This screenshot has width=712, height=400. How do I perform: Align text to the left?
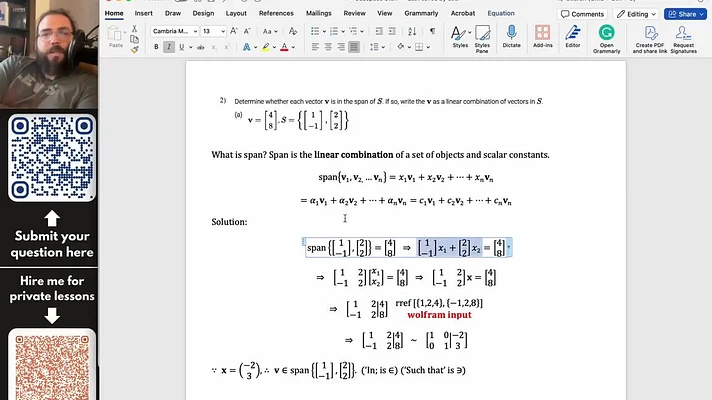coord(315,47)
